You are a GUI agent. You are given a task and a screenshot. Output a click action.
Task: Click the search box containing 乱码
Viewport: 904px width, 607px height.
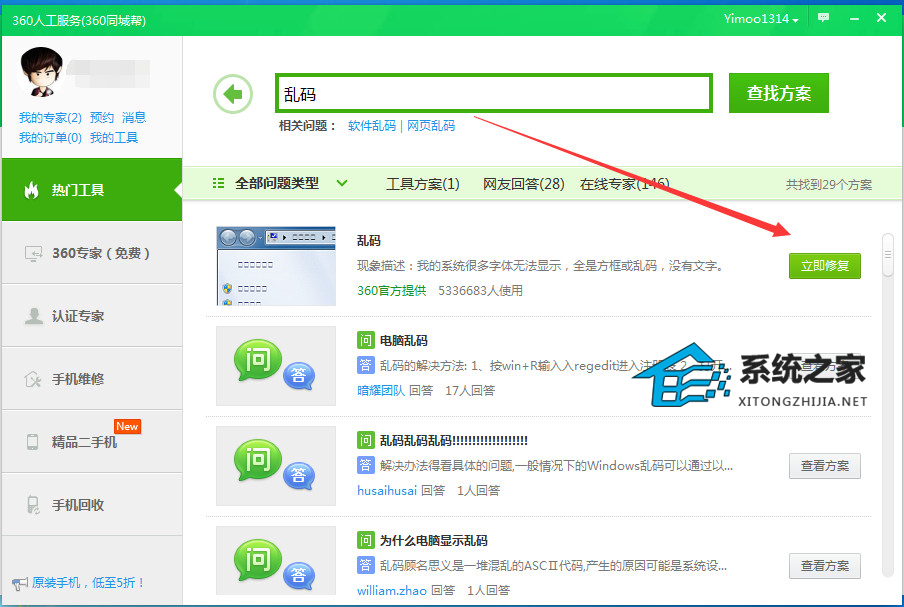[x=494, y=93]
